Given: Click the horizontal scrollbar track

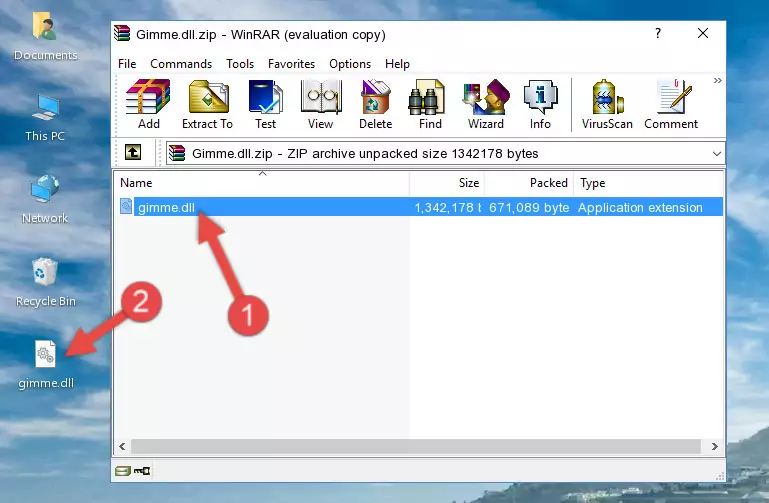Looking at the screenshot, I should click(416, 446).
